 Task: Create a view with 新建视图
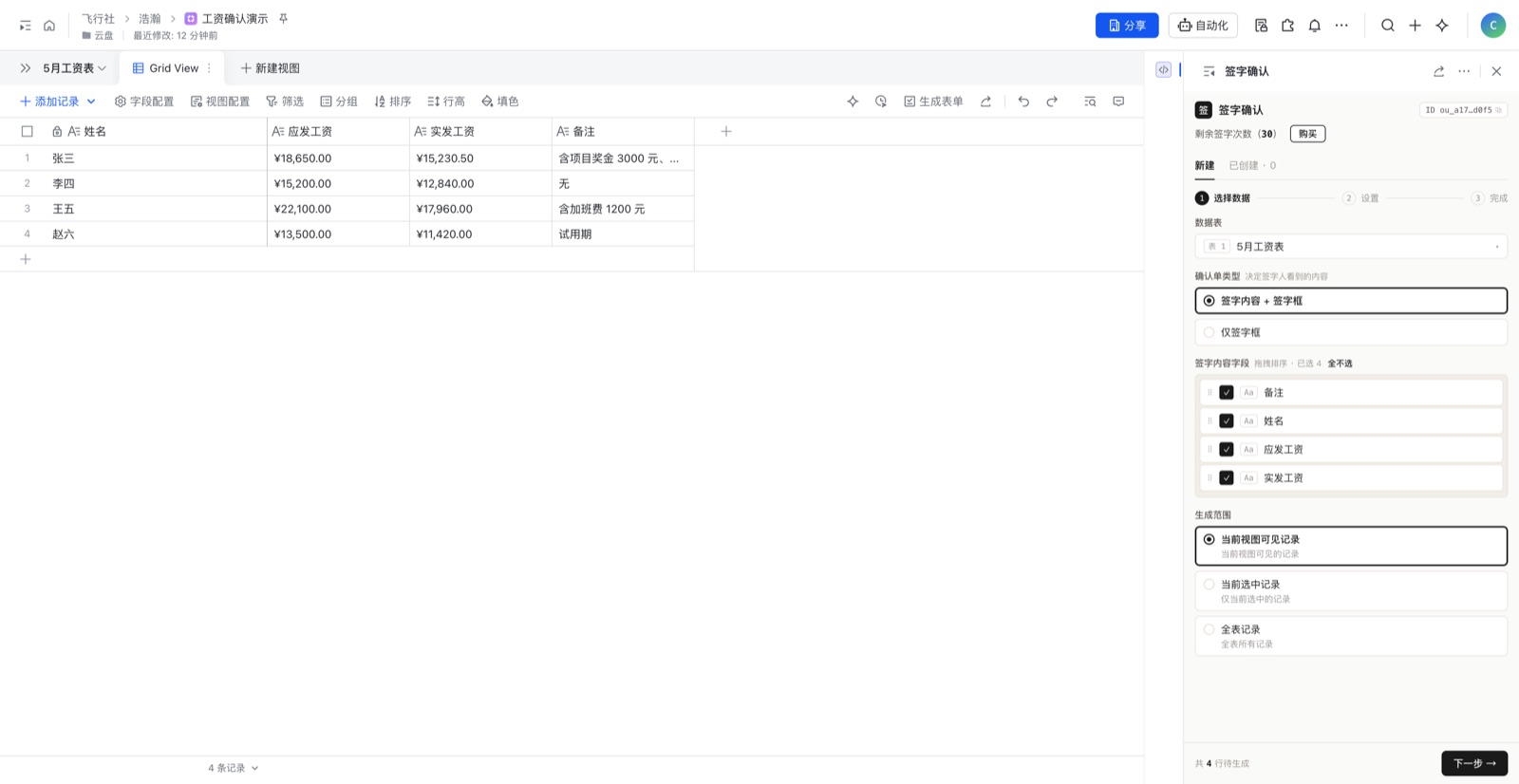coord(271,68)
